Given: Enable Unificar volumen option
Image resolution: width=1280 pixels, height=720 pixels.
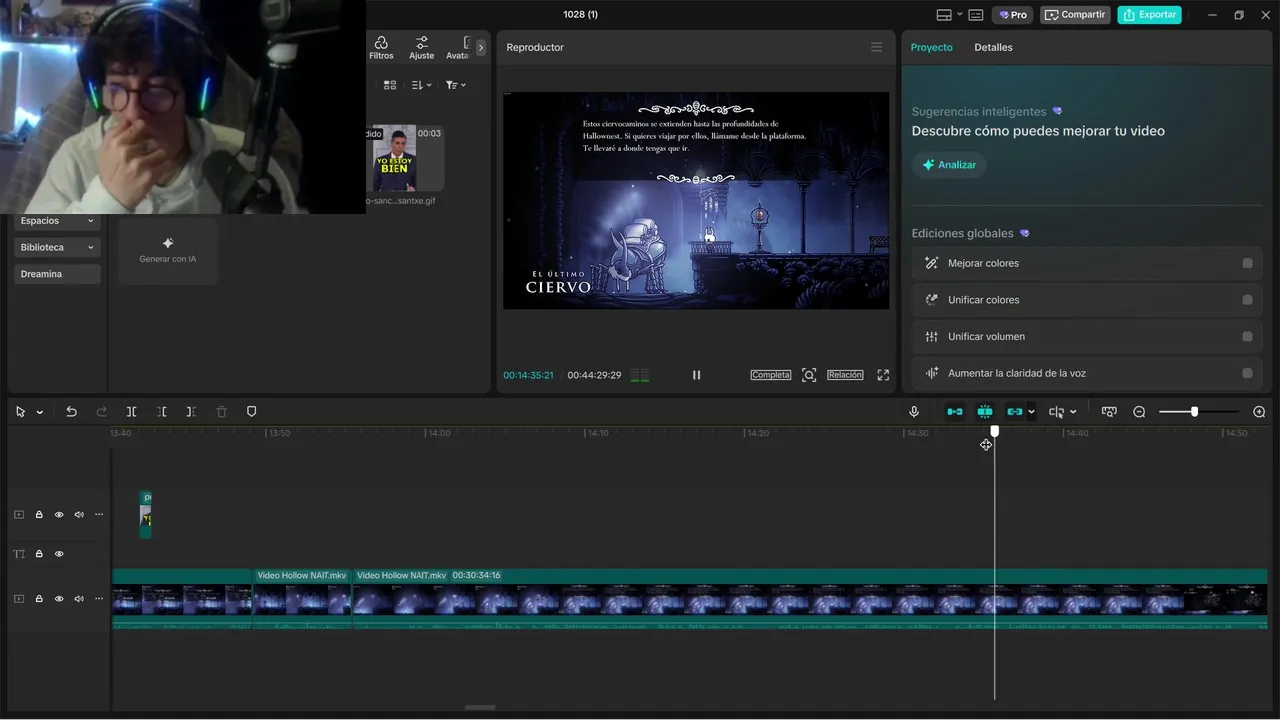Looking at the screenshot, I should 1247,337.
